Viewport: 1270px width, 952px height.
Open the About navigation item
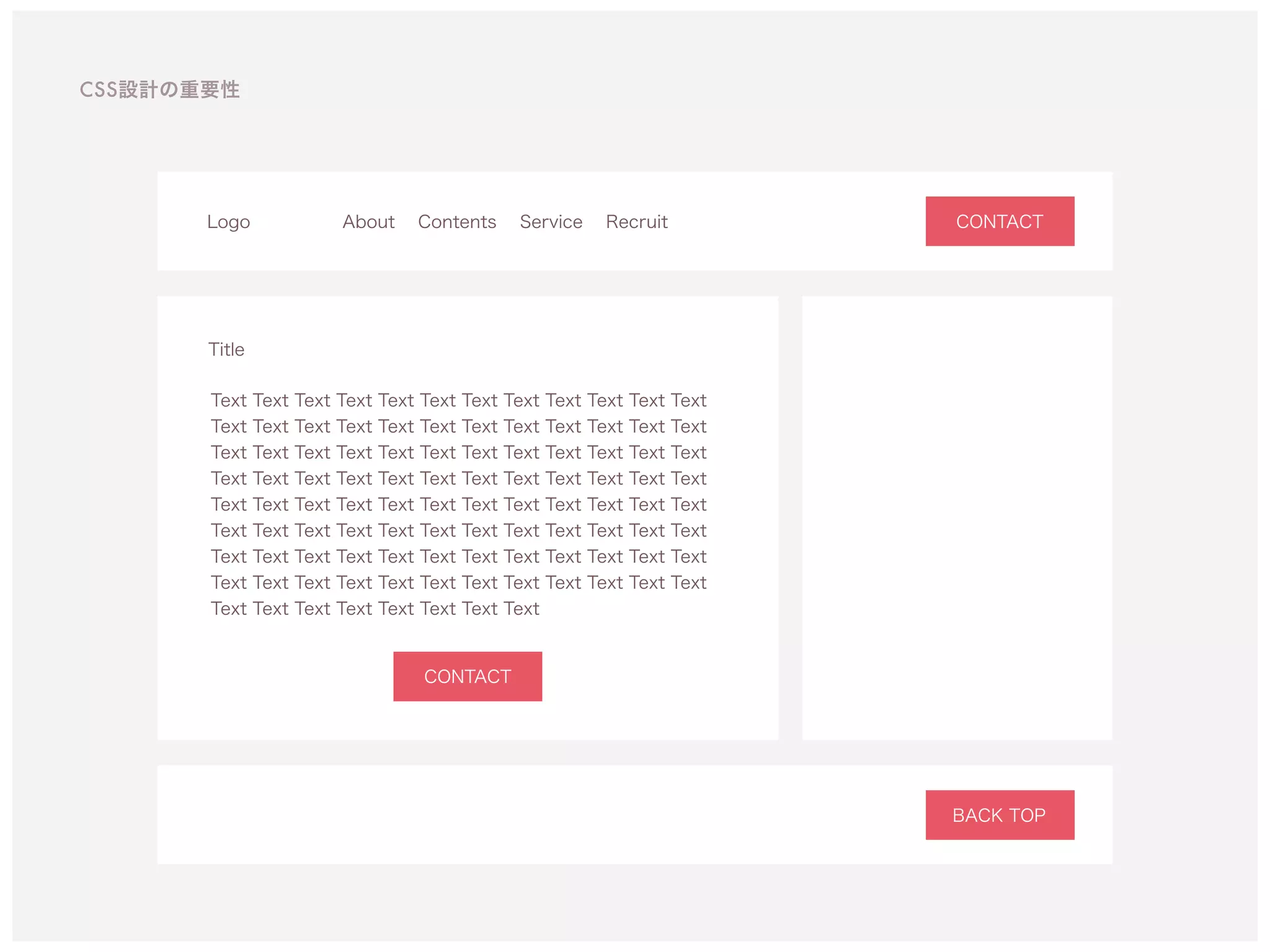(x=368, y=222)
